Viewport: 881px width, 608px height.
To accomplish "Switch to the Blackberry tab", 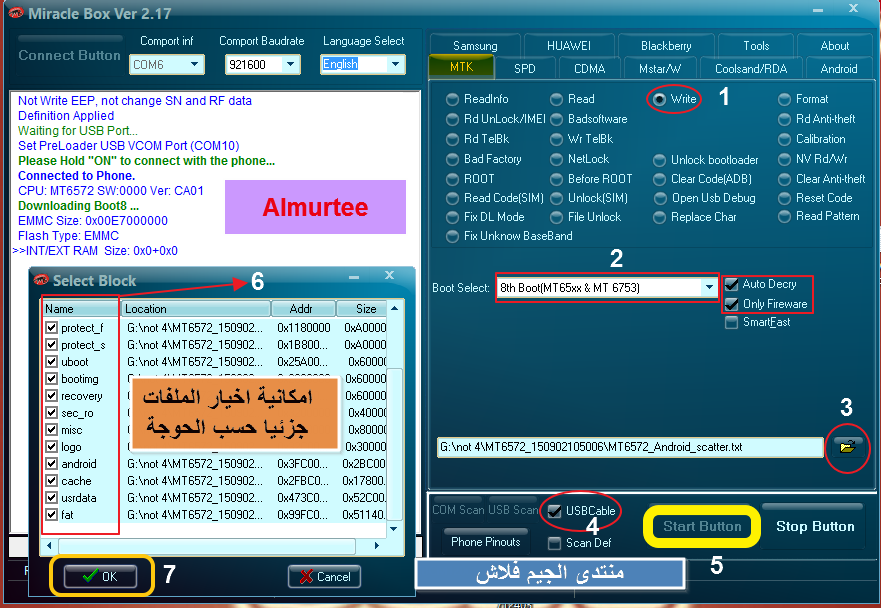I will point(666,46).
